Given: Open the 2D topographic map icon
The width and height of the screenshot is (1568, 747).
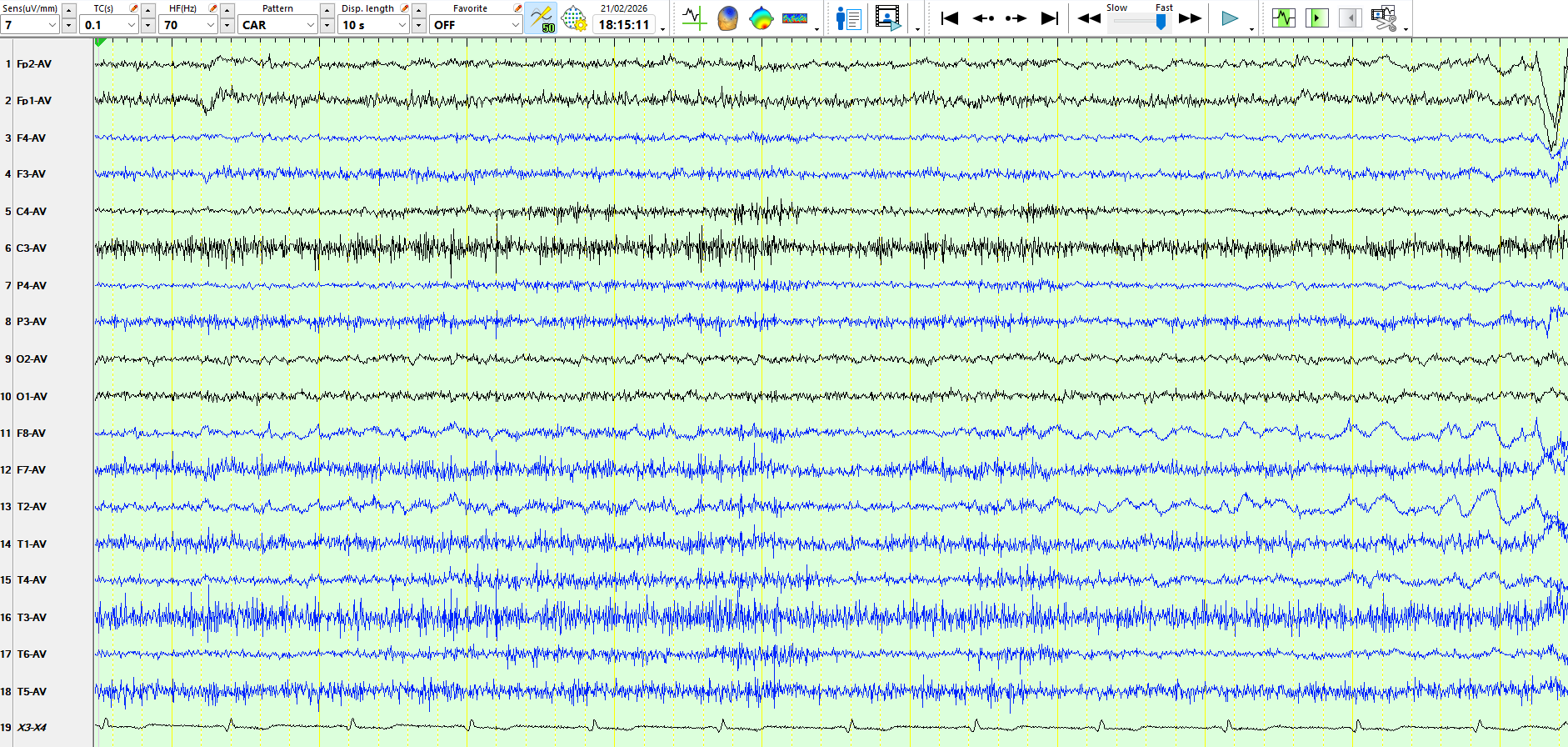Looking at the screenshot, I should click(761, 18).
